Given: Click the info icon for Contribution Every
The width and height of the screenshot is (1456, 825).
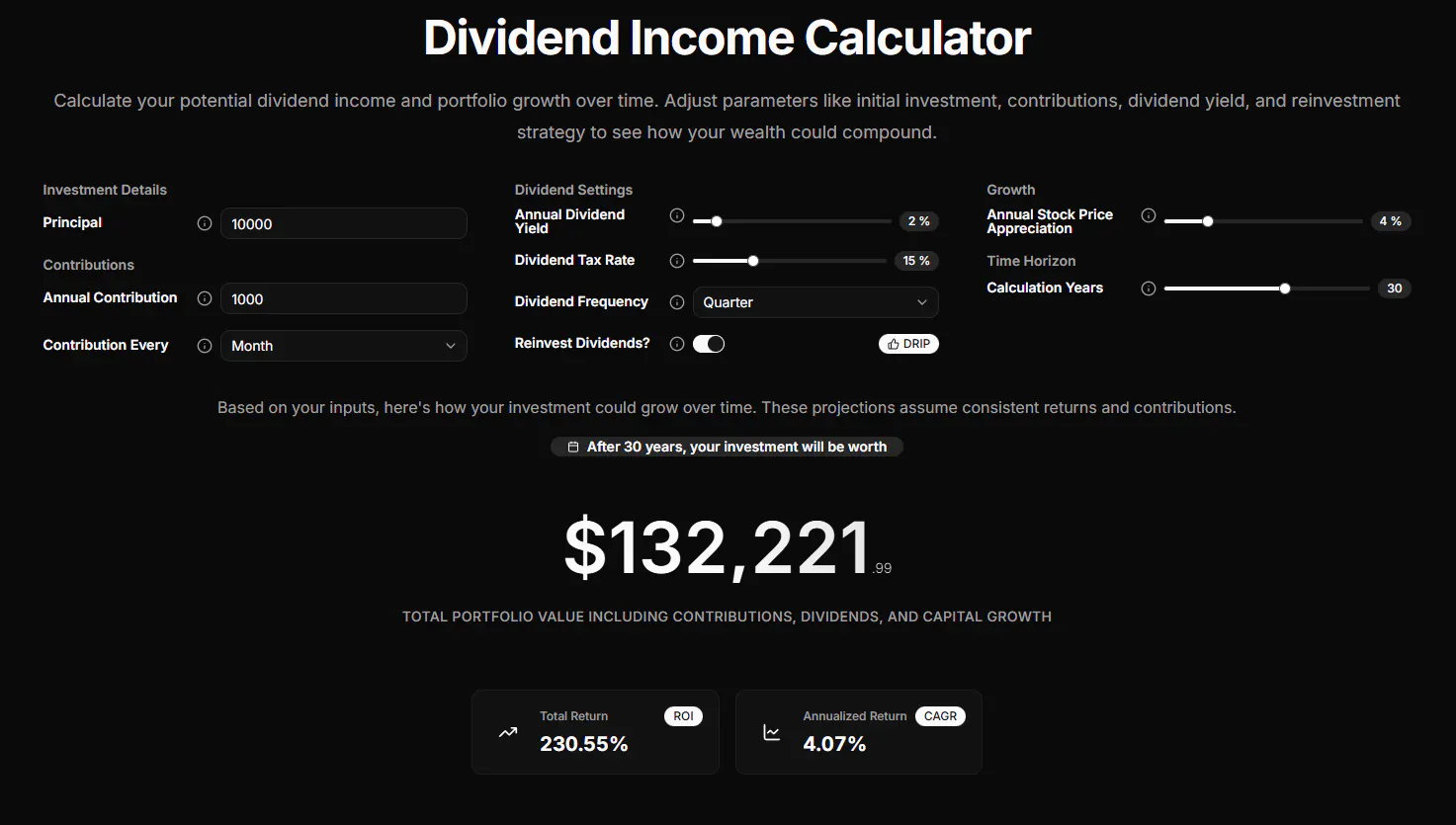Looking at the screenshot, I should coord(205,346).
